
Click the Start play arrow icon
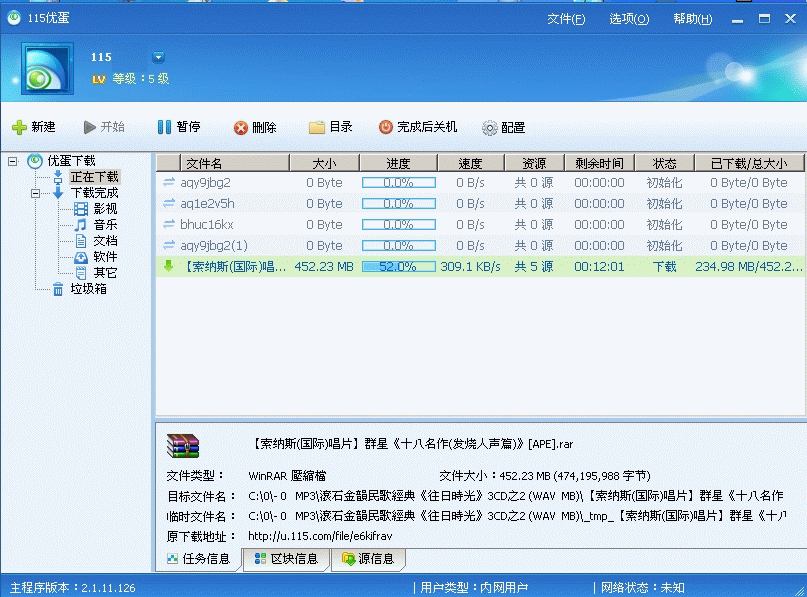tap(90, 127)
